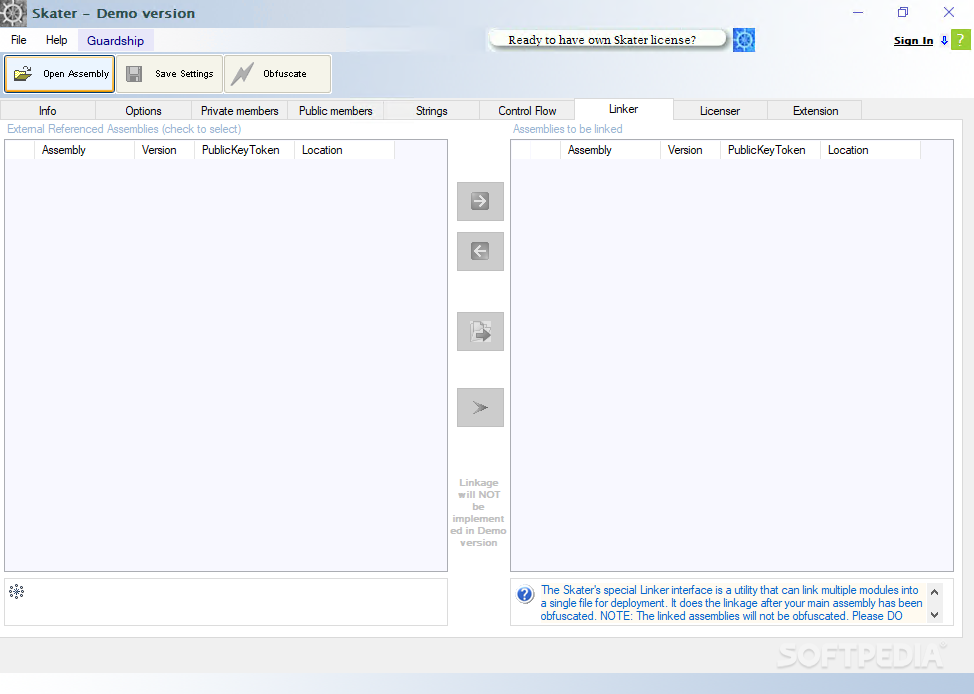Restore down the Skater window
The width and height of the screenshot is (974, 694).
(x=903, y=12)
